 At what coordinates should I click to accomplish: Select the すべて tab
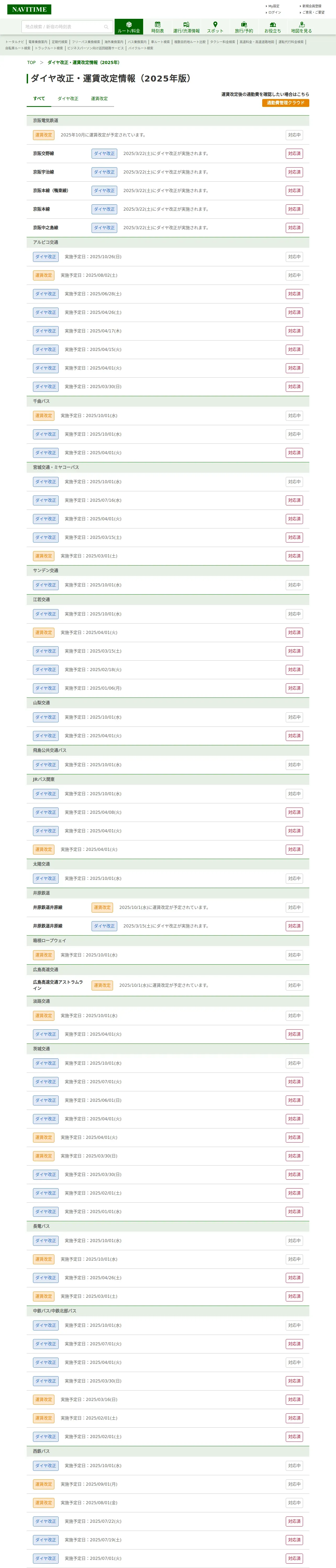click(39, 99)
